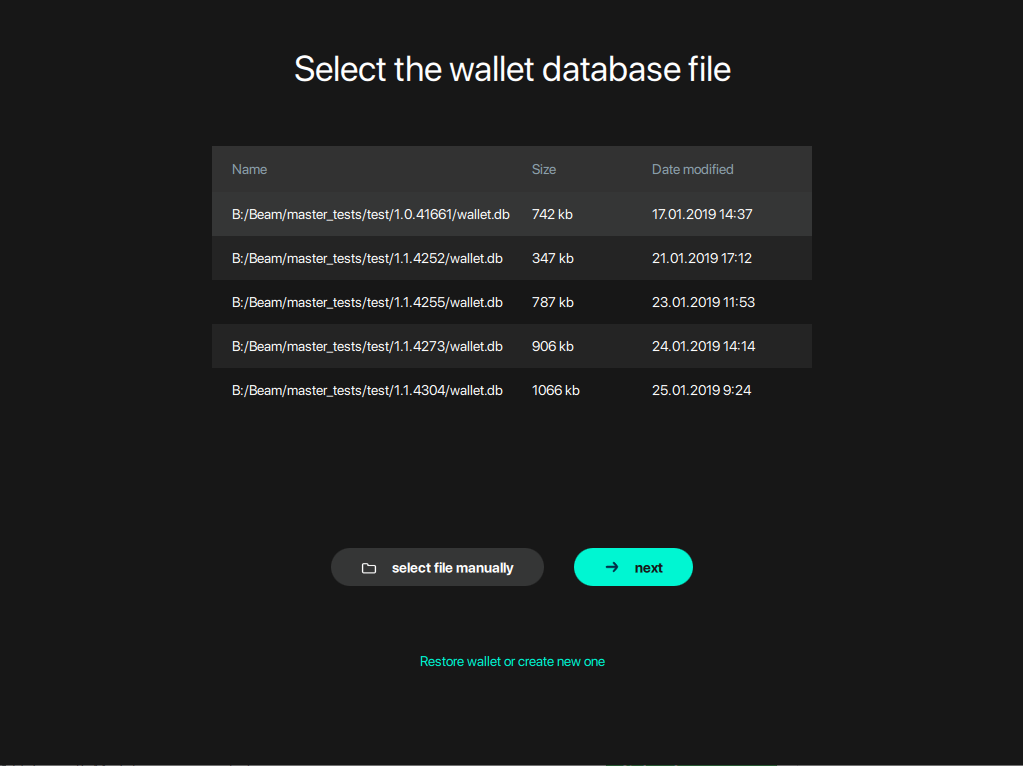Click date 21.01.2019 17:12

[x=701, y=258]
